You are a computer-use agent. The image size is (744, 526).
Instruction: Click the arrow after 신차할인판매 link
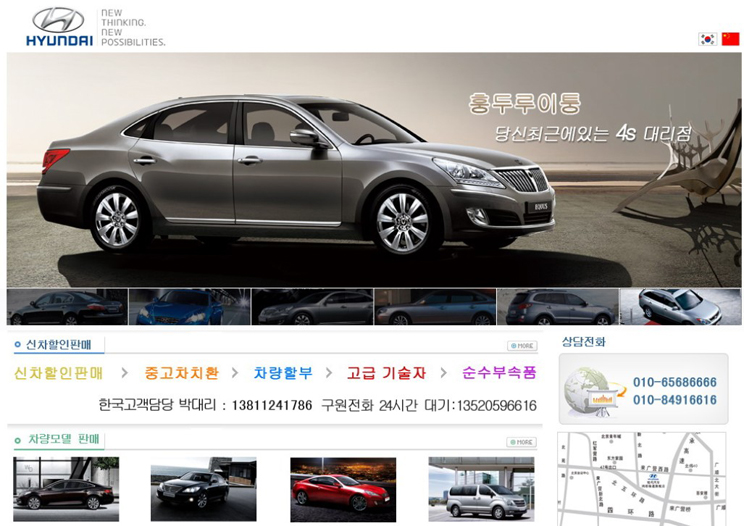[x=124, y=373]
